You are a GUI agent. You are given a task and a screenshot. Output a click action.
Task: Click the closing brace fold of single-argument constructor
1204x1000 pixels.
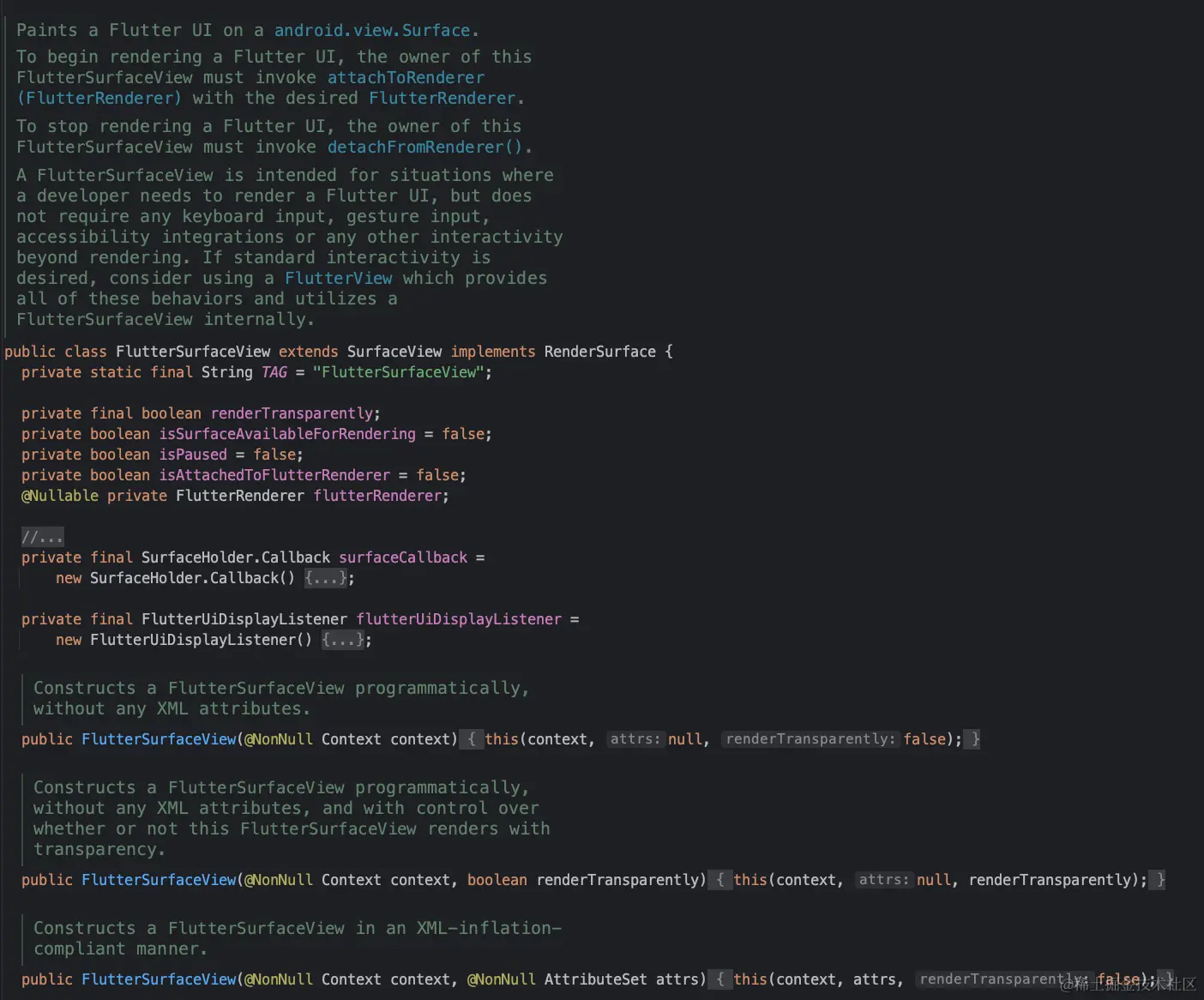[972, 739]
